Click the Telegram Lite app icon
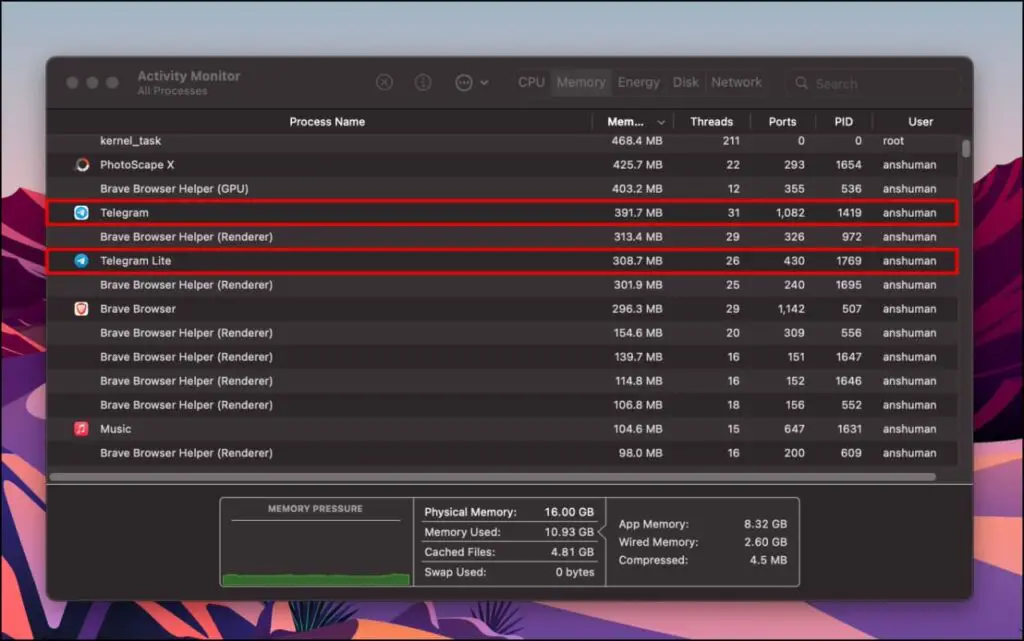 [82, 261]
